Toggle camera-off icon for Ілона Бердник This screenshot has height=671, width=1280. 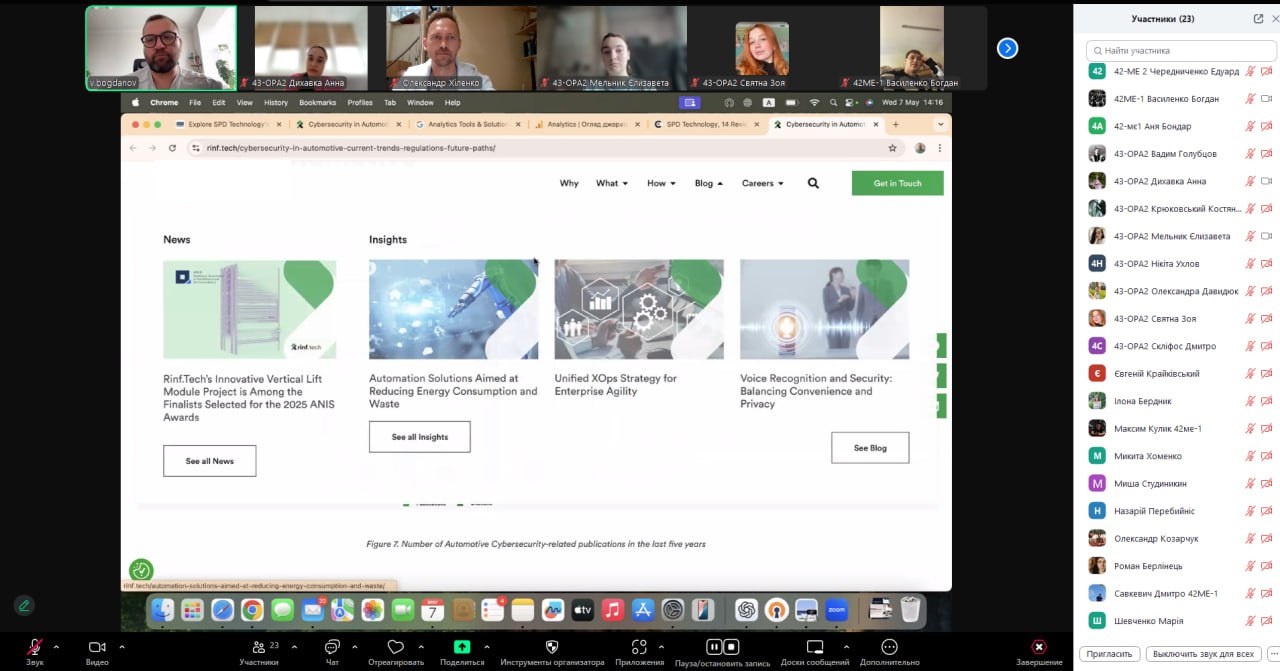tap(1266, 401)
